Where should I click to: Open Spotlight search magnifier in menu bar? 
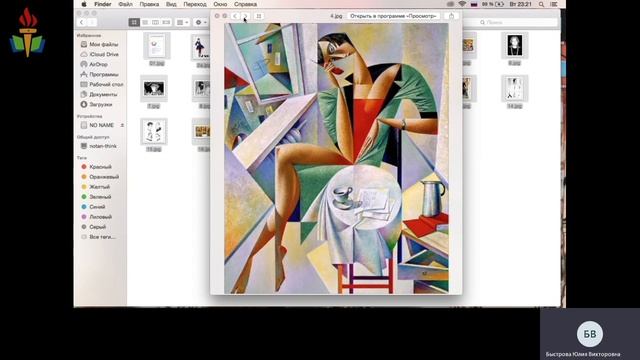click(541, 4)
